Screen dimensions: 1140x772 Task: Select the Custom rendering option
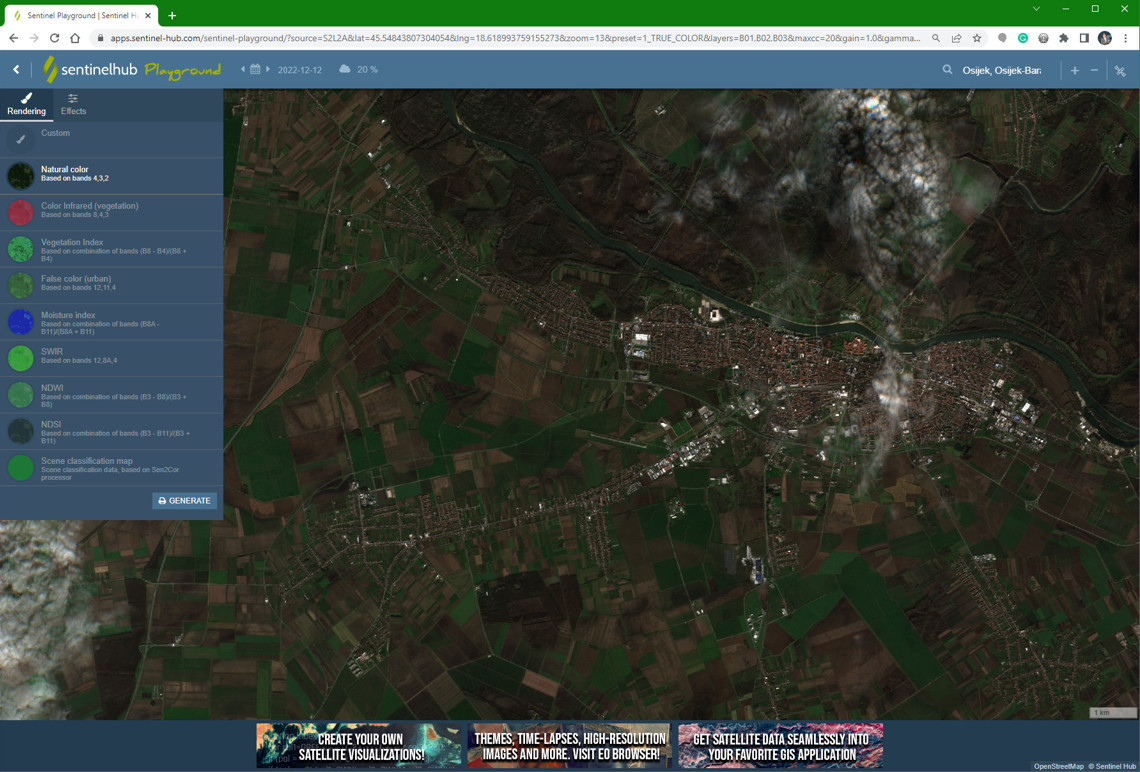tap(111, 140)
